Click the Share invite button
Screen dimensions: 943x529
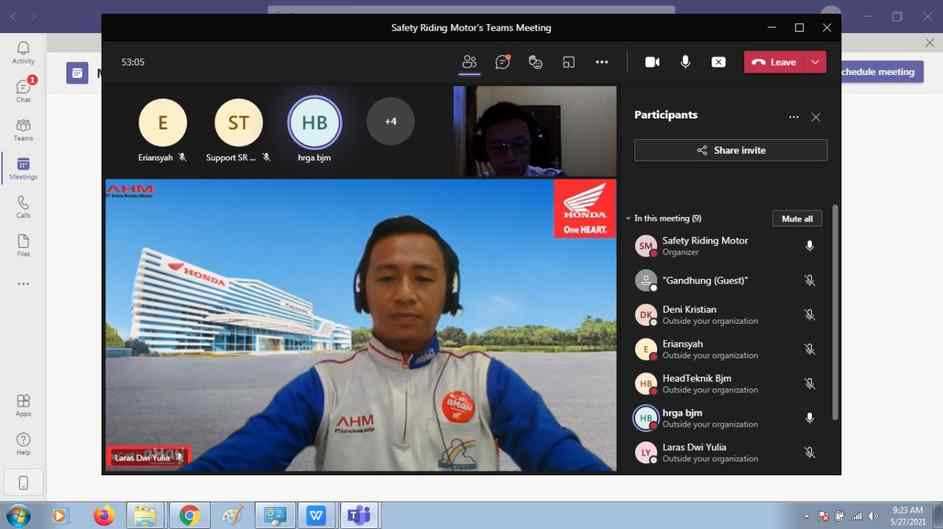click(730, 150)
